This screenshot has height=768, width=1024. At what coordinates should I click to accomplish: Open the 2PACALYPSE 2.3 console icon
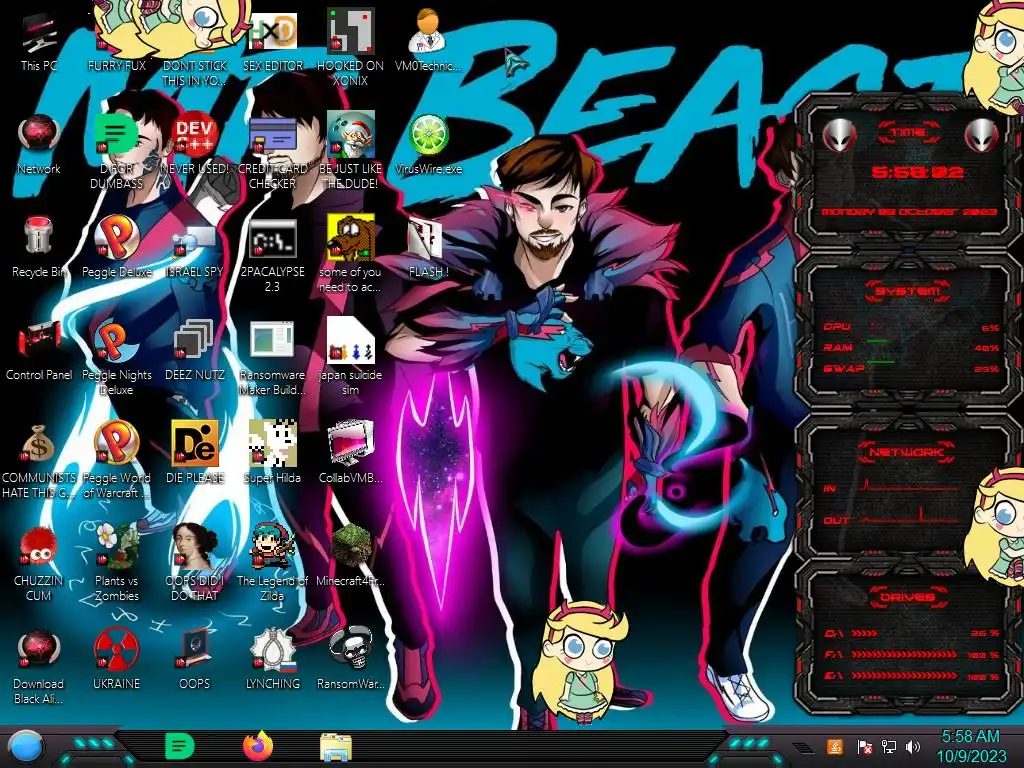tap(272, 255)
